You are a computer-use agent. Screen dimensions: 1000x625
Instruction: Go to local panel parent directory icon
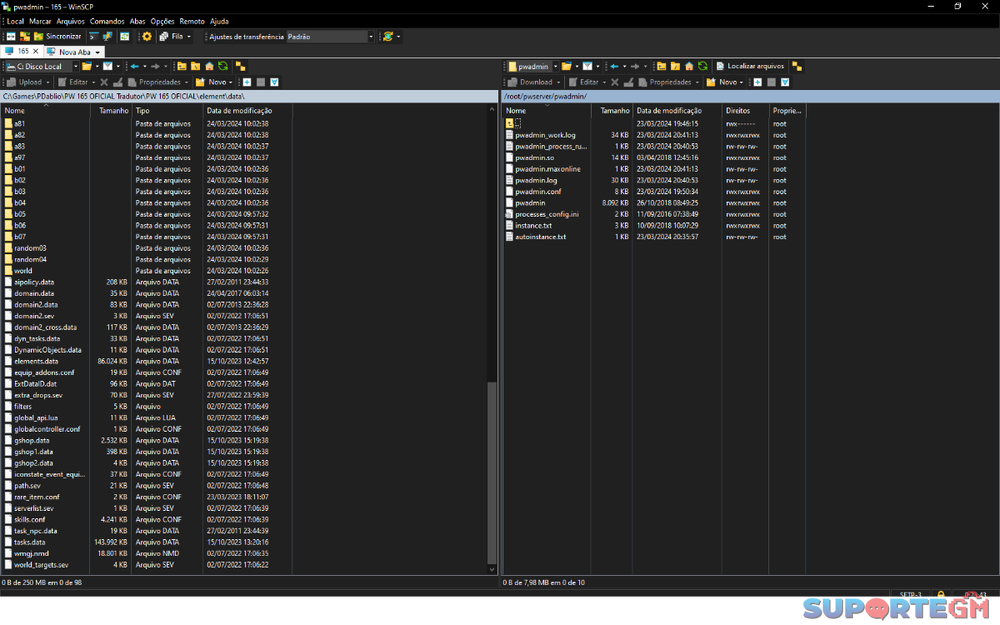tap(181, 67)
